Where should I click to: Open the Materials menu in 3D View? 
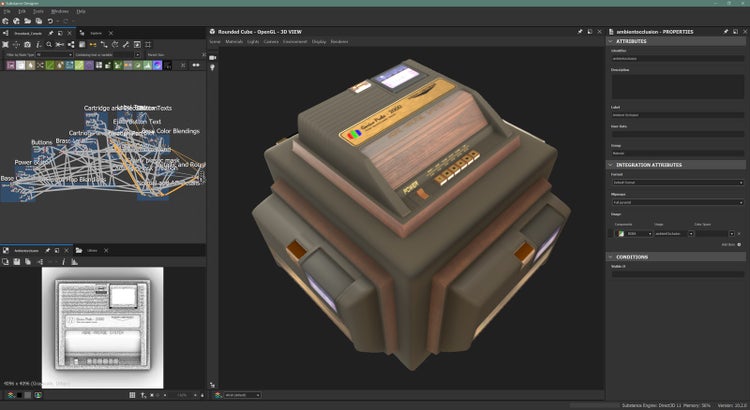click(234, 42)
